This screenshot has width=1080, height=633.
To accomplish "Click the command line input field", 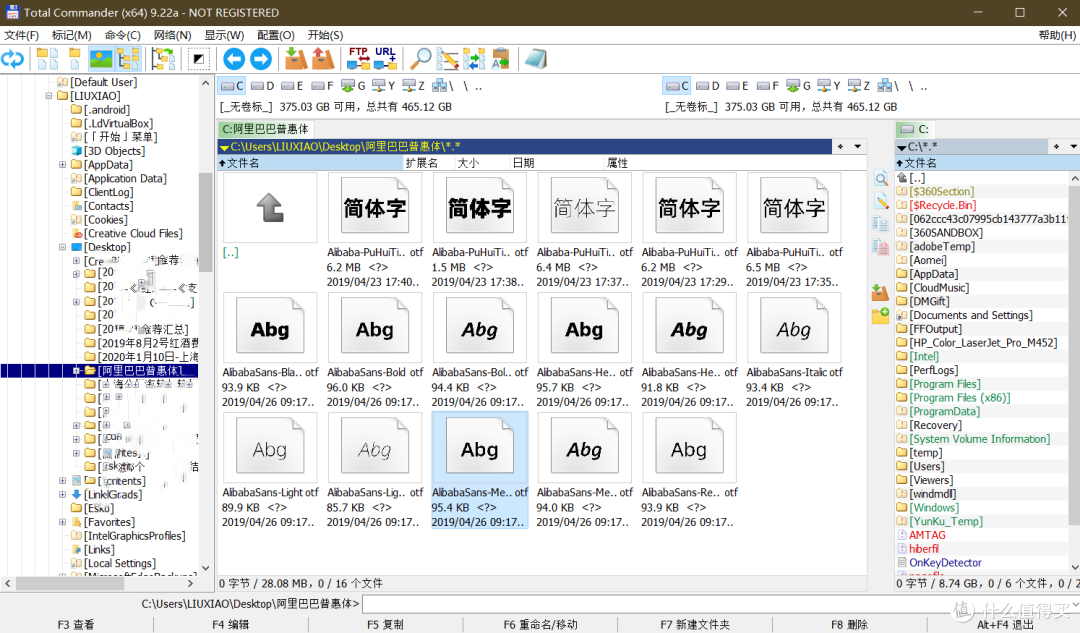I will 720,604.
